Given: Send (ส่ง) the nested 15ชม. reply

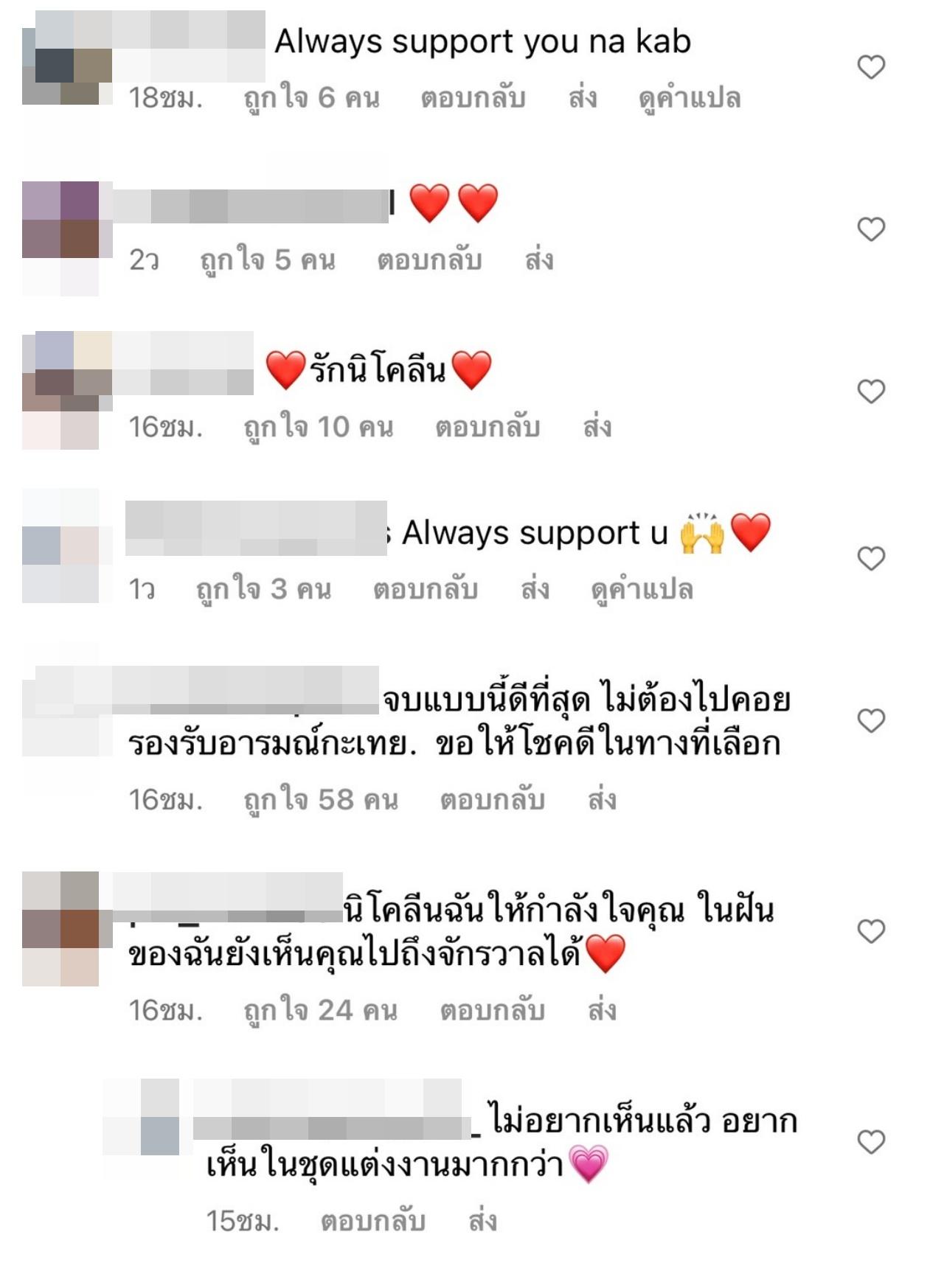Looking at the screenshot, I should [x=483, y=1221].
